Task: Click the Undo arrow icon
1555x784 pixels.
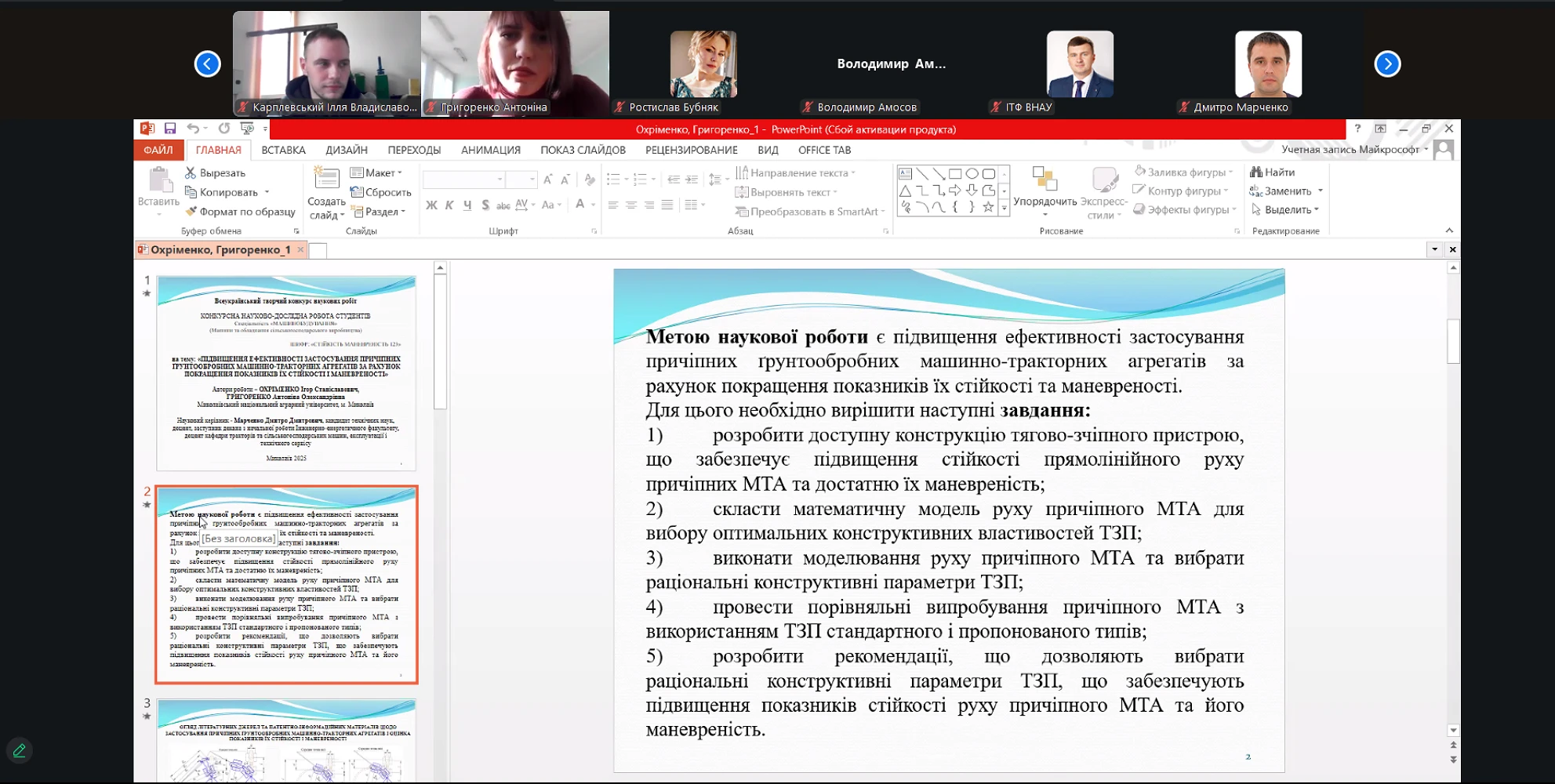Action: 193,129
